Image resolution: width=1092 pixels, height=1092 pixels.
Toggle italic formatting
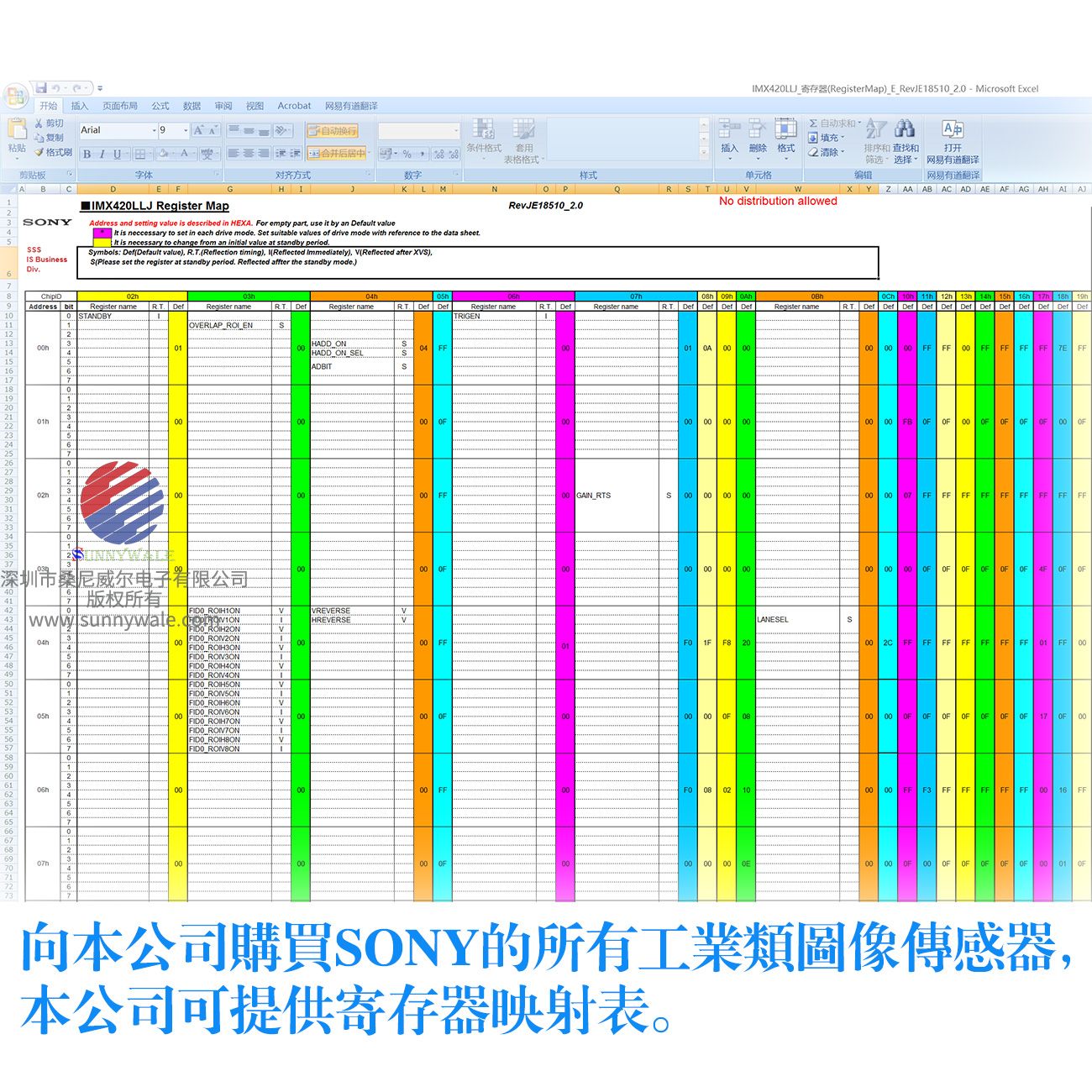pyautogui.click(x=102, y=155)
